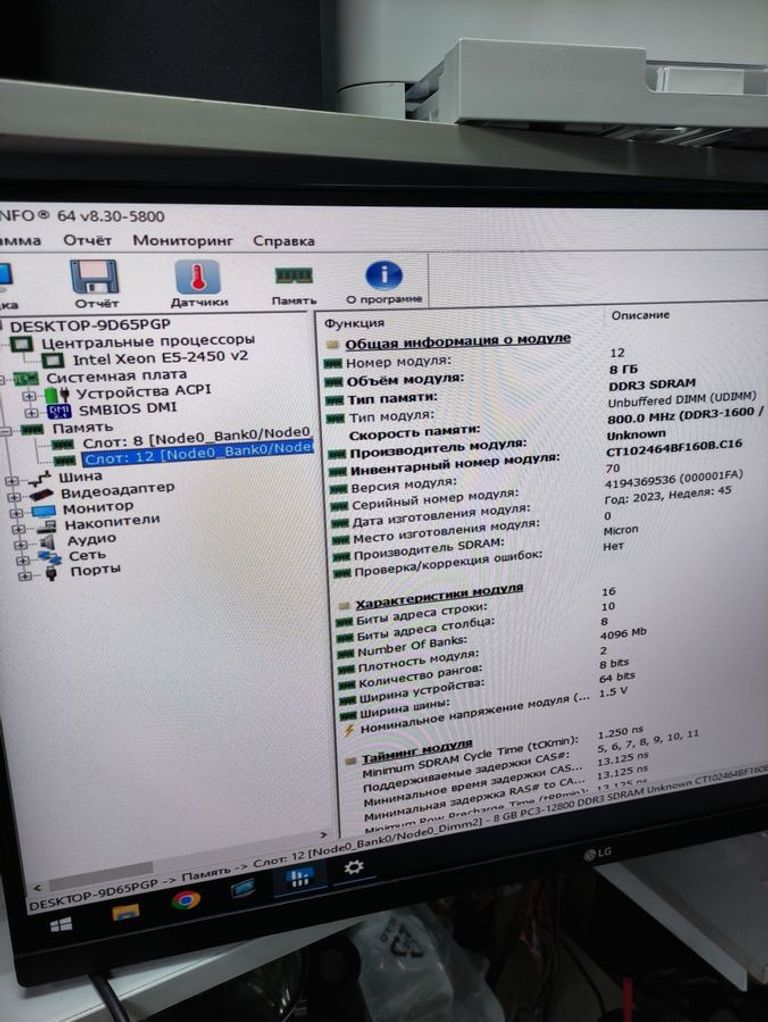Click the SMBIOS DMI chip icon
The height and width of the screenshot is (1022, 768).
pos(59,411)
